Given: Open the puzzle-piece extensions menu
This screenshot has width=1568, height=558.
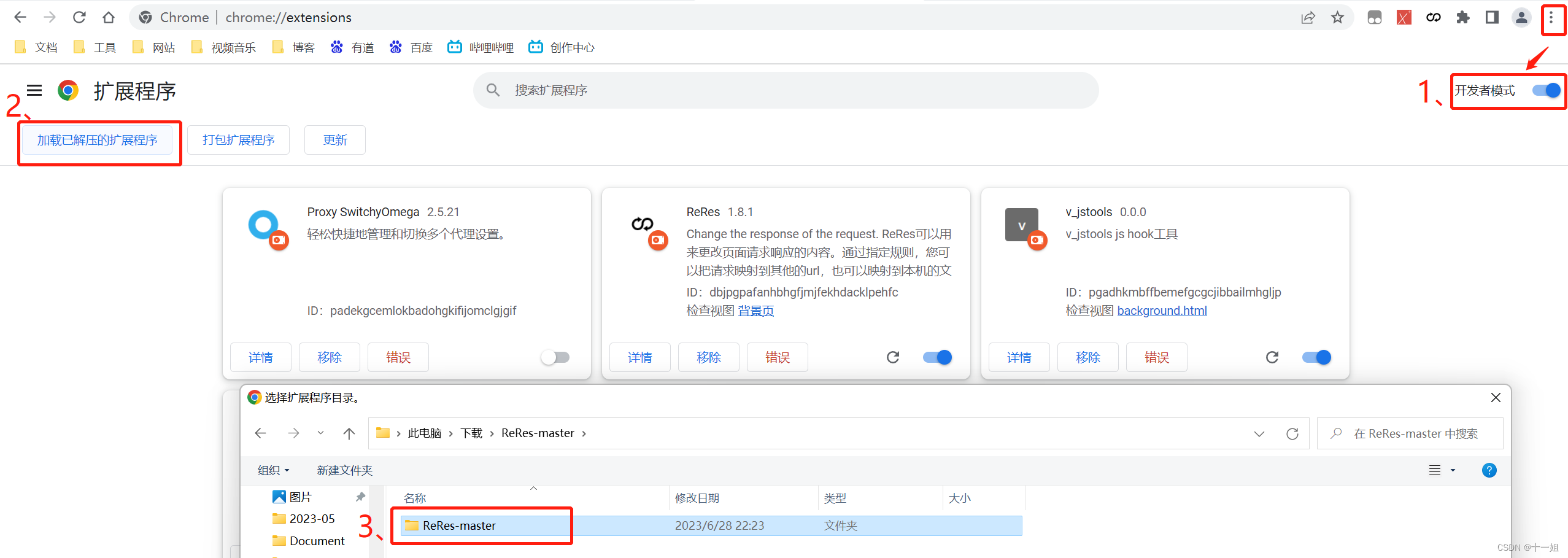Looking at the screenshot, I should [x=1463, y=17].
